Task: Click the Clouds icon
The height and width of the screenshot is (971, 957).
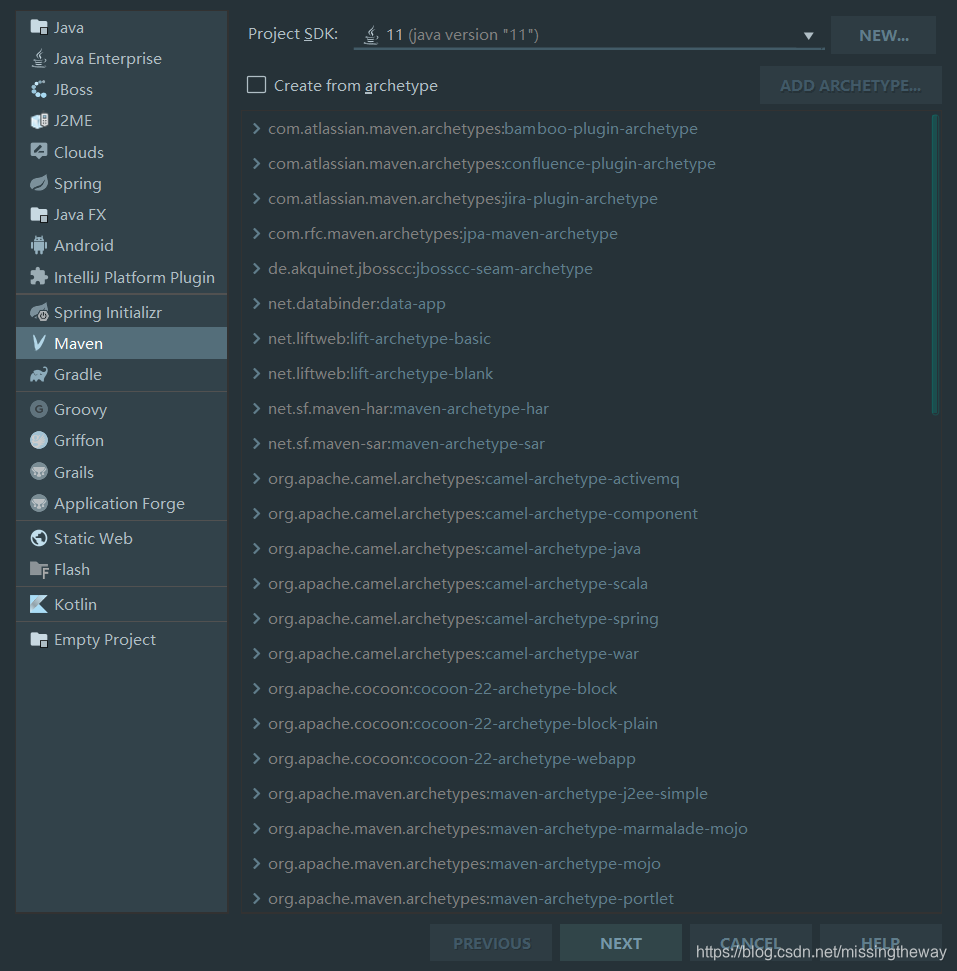Action: (39, 152)
